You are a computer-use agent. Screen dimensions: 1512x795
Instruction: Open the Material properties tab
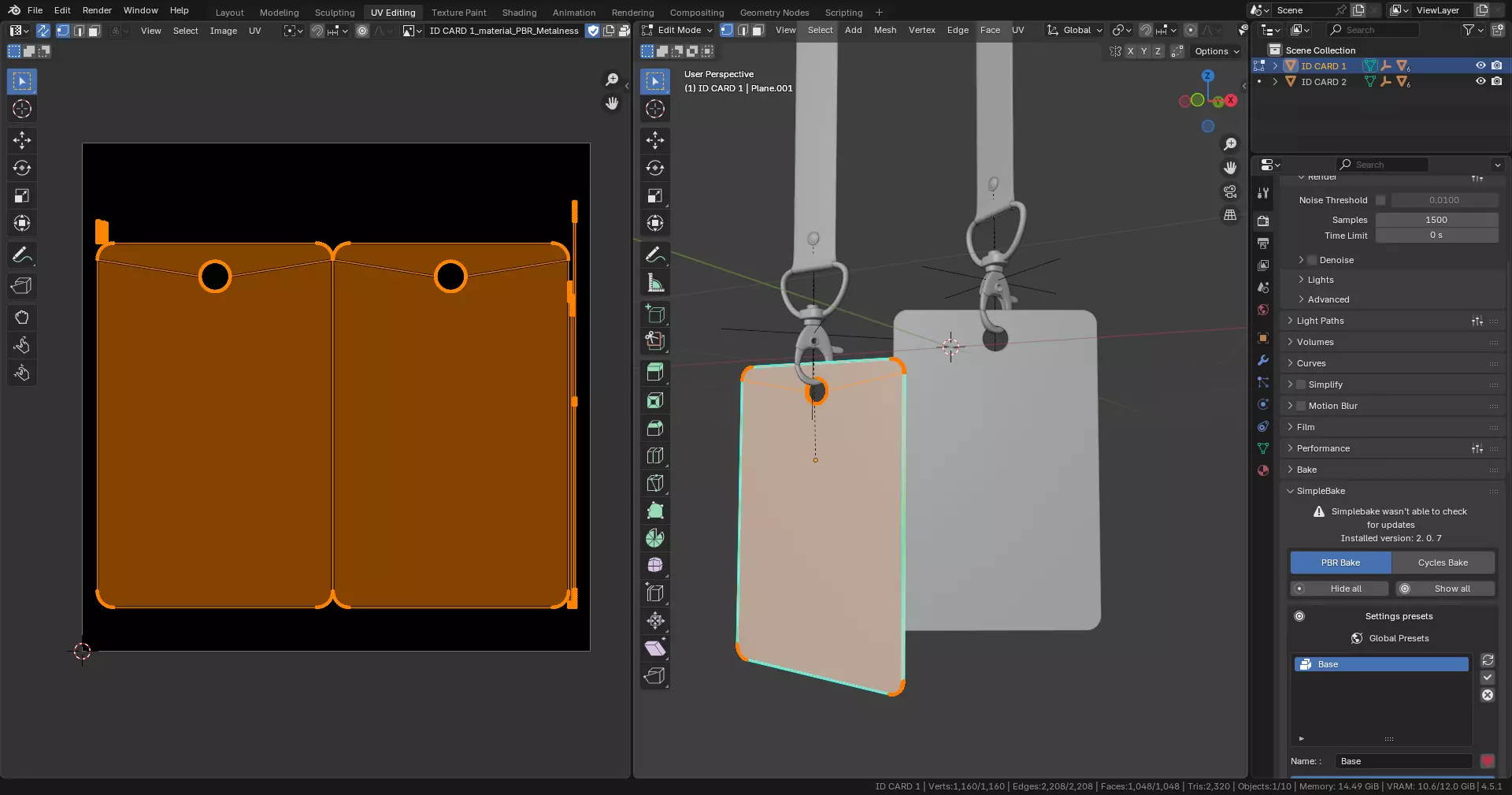pyautogui.click(x=1263, y=470)
